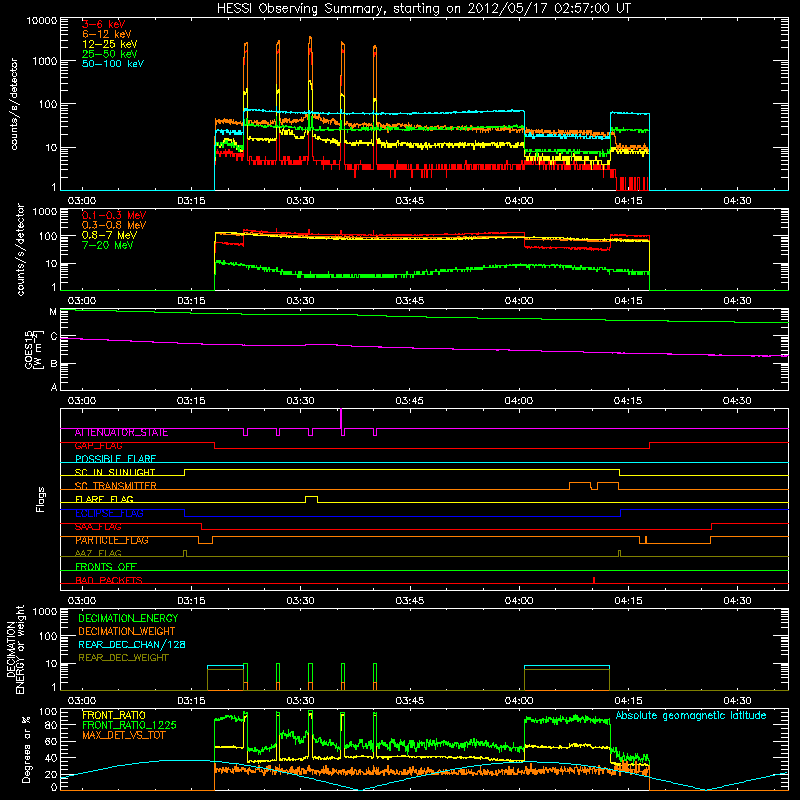Click the PARTICLE_FLAG dip near 03:16

click(205, 540)
